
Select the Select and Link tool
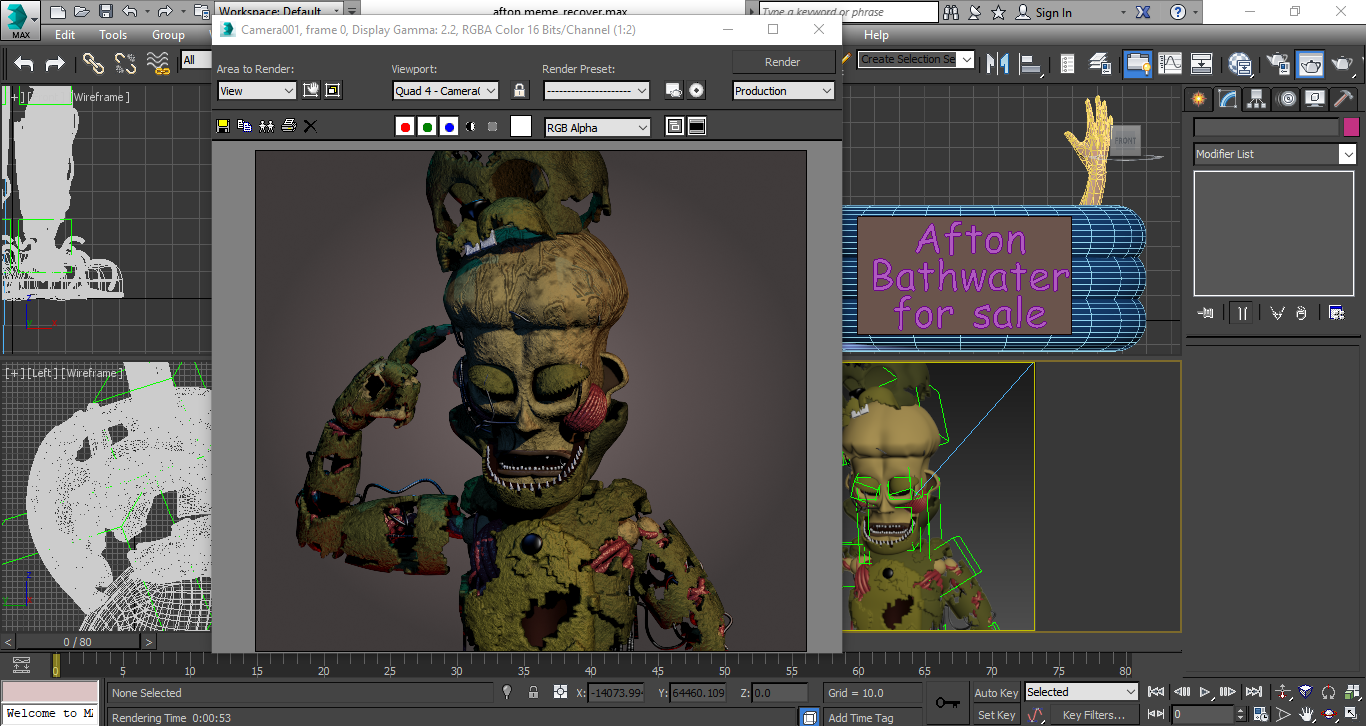click(93, 64)
